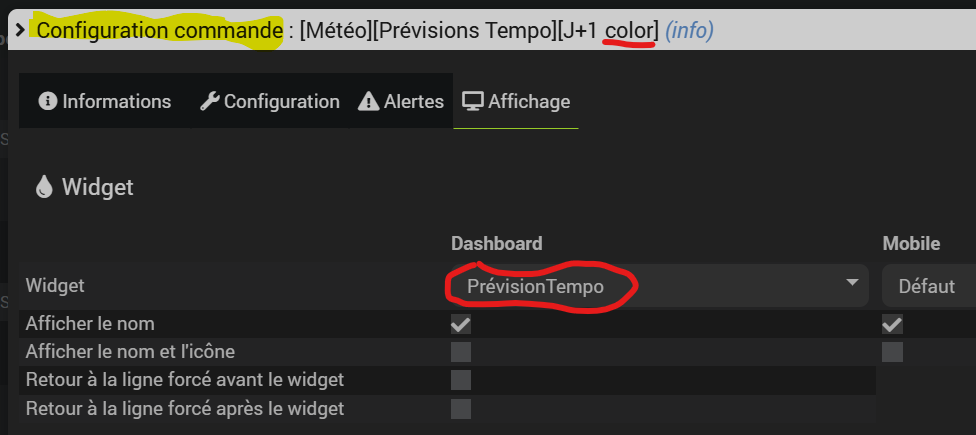
Task: Enable Mobile 'Afficher le nom et l'icône'
Action: [x=892, y=352]
